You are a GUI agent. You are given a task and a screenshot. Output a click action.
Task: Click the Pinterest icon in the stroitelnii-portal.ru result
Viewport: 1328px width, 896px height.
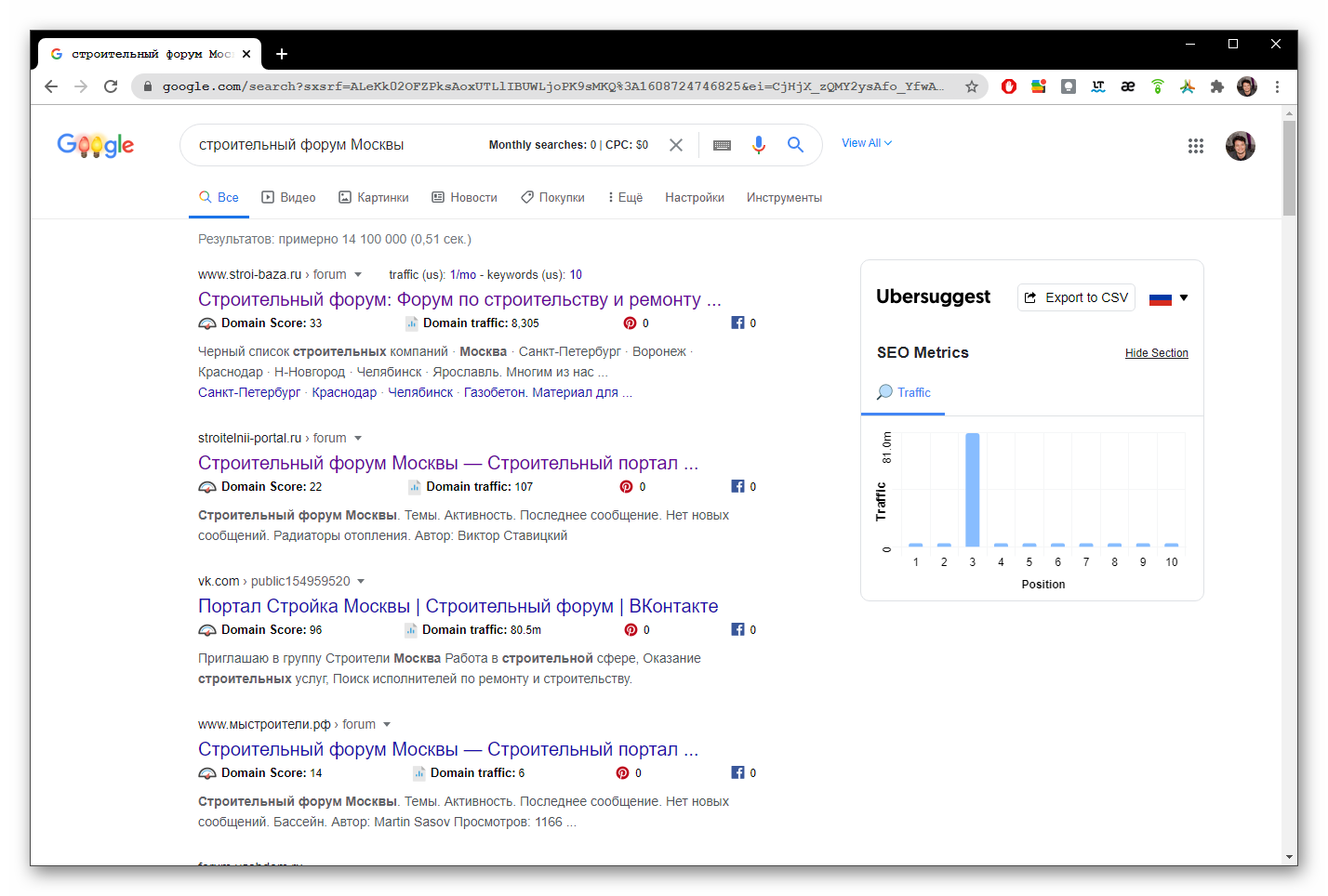click(626, 487)
